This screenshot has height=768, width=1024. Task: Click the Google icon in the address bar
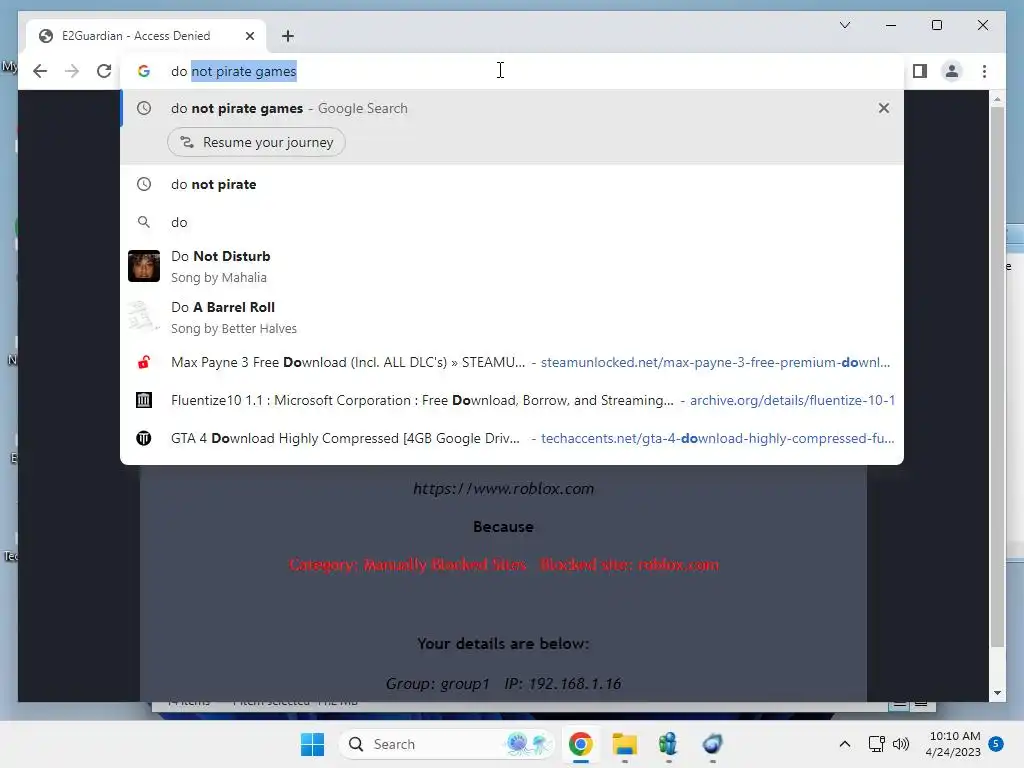(x=144, y=71)
